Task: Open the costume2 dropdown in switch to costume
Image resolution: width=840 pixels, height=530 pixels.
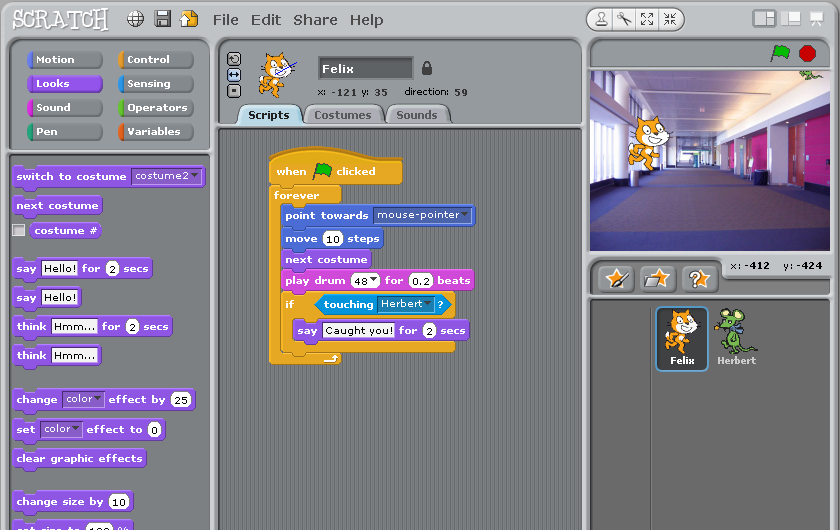Action: click(x=167, y=176)
